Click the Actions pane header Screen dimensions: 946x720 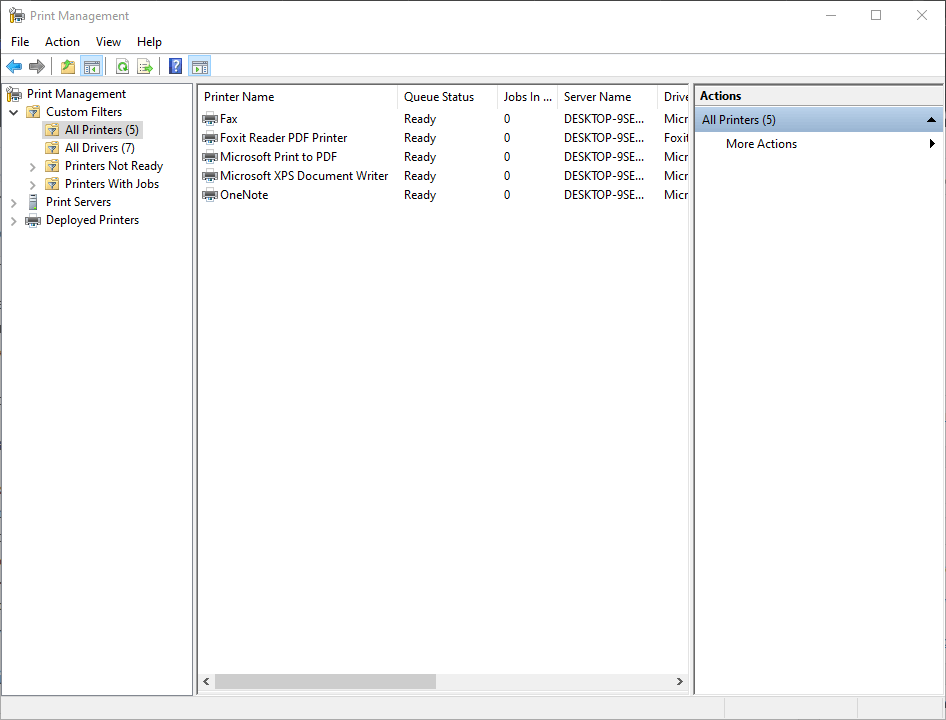click(x=818, y=96)
